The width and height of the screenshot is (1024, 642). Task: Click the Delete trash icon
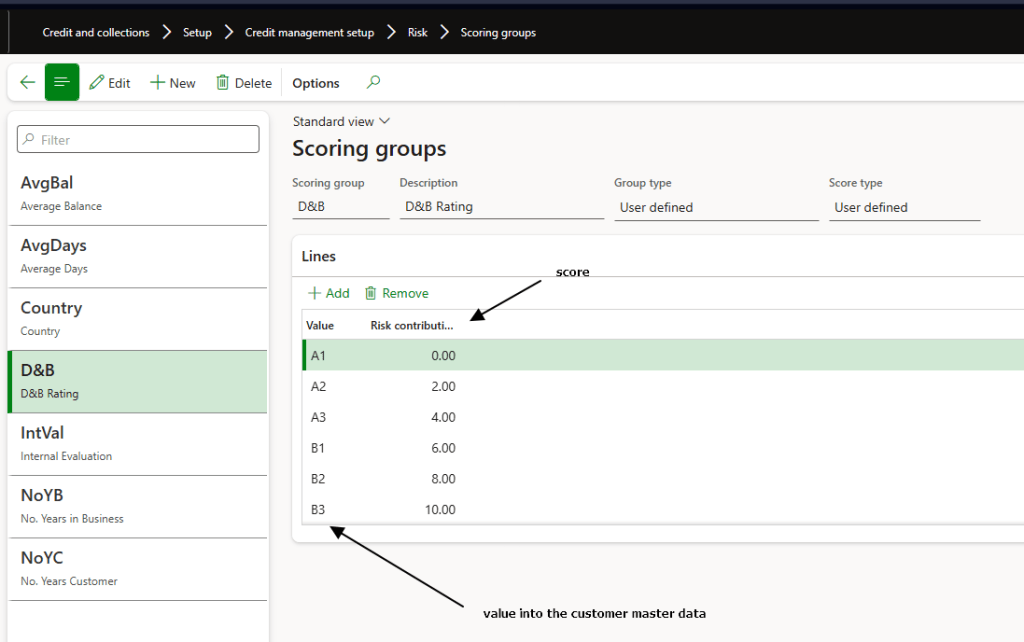[x=223, y=83]
